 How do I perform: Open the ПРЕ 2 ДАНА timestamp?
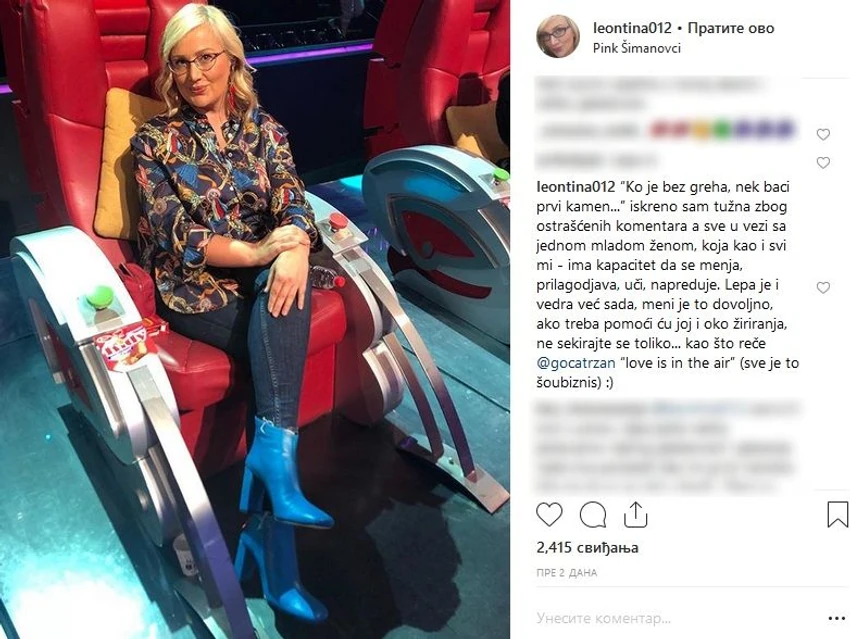[x=566, y=572]
